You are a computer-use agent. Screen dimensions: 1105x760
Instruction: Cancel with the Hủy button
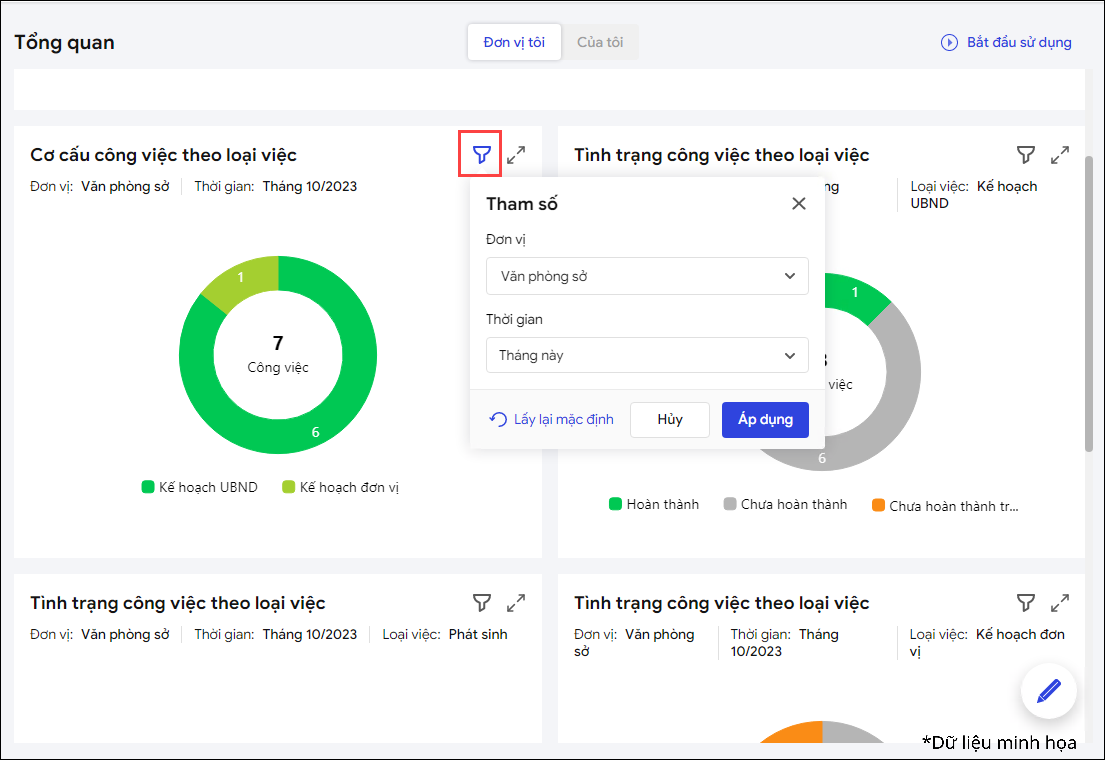(669, 419)
